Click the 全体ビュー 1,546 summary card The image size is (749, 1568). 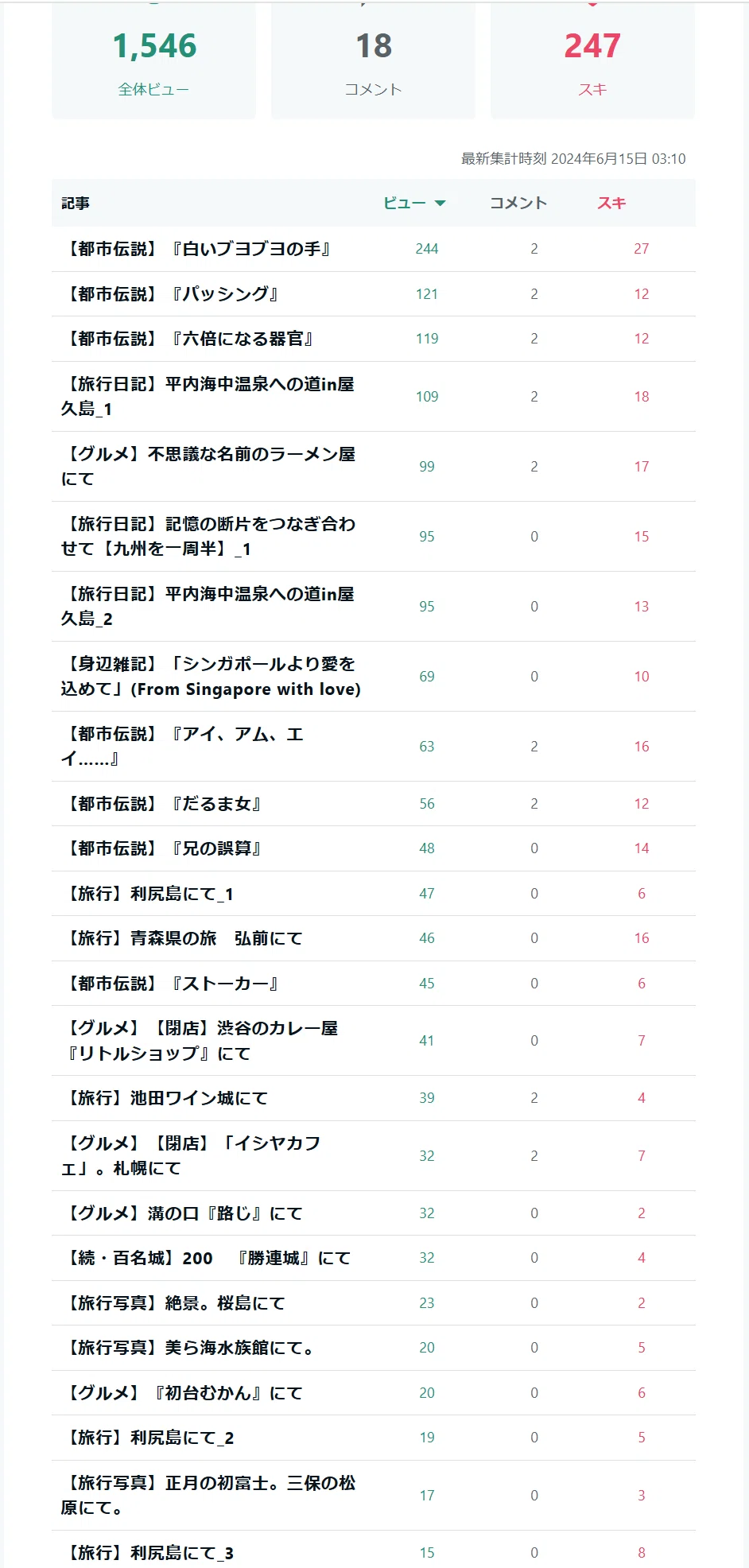point(154,60)
